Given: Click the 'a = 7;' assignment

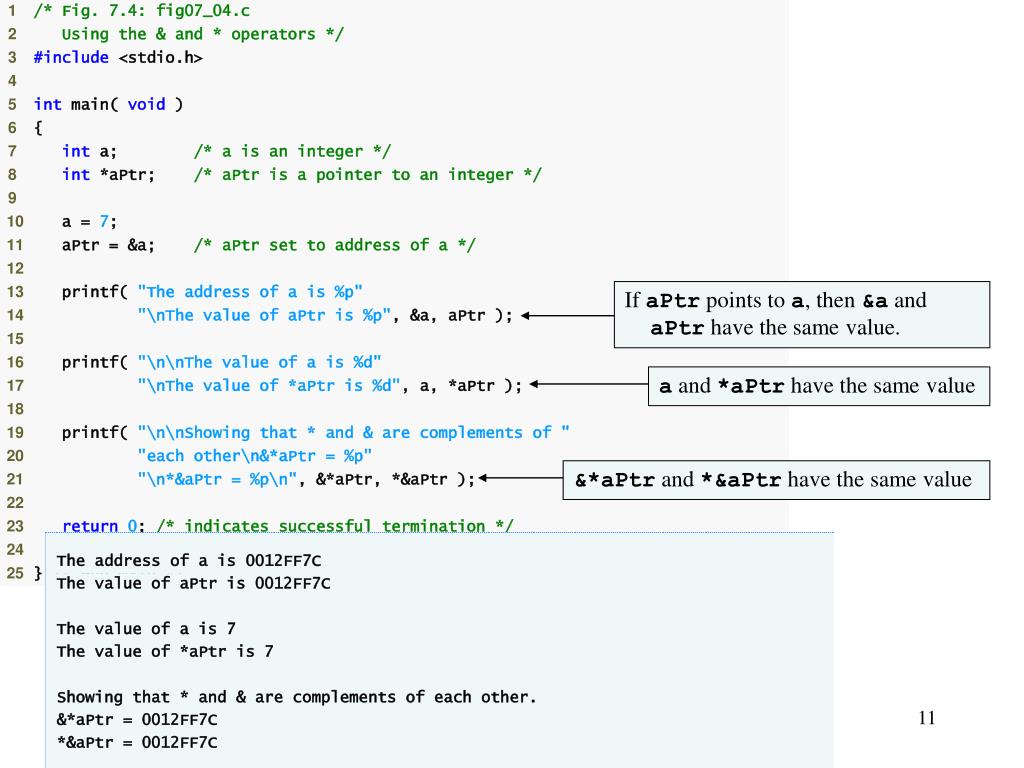Looking at the screenshot, I should (89, 222).
